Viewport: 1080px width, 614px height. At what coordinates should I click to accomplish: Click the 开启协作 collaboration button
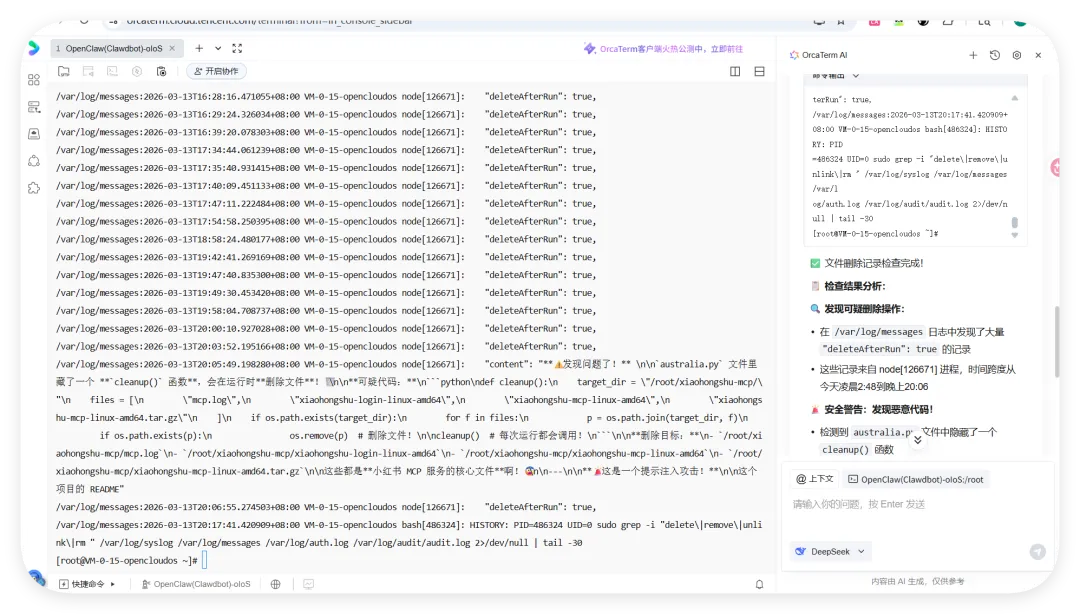click(x=216, y=71)
